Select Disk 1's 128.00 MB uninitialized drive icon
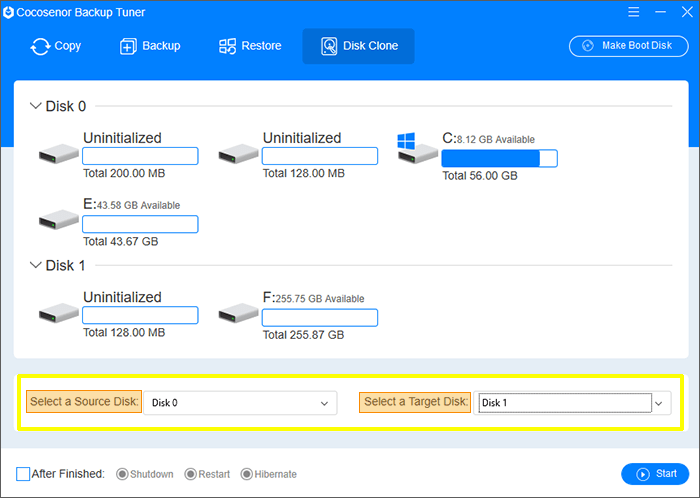This screenshot has height=498, width=700. pyautogui.click(x=59, y=313)
